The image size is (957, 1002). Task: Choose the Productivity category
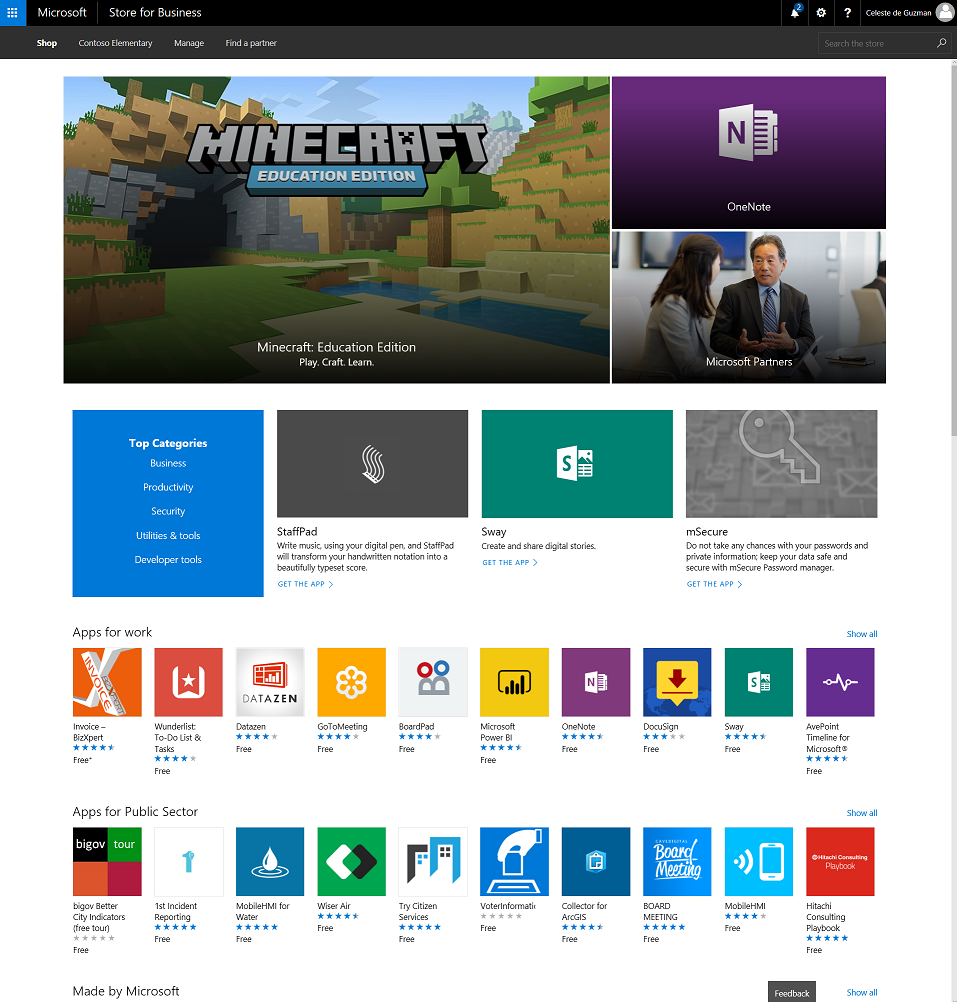click(168, 487)
